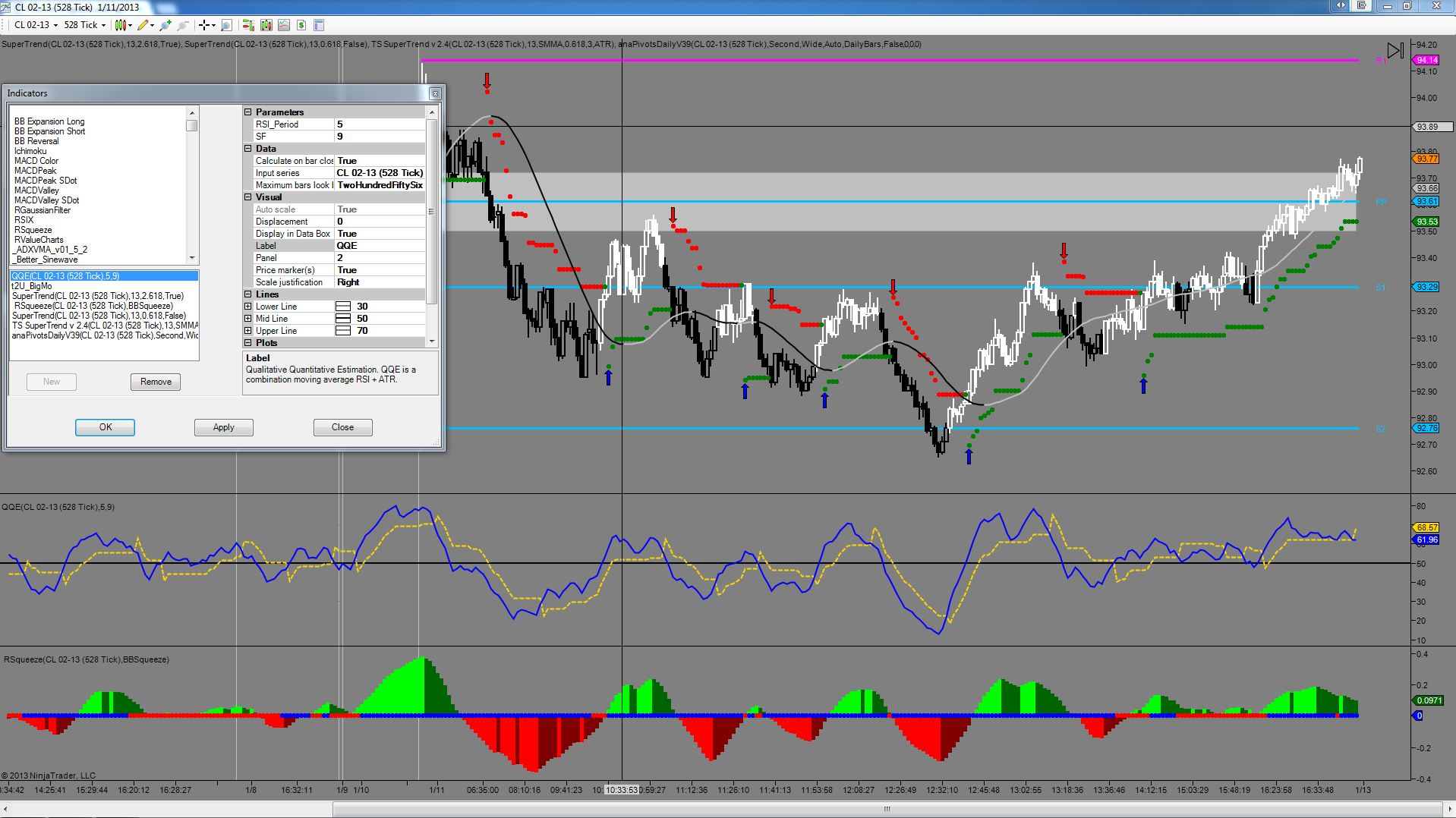
Task: Click the Display in Data Box True value
Action: [380, 234]
